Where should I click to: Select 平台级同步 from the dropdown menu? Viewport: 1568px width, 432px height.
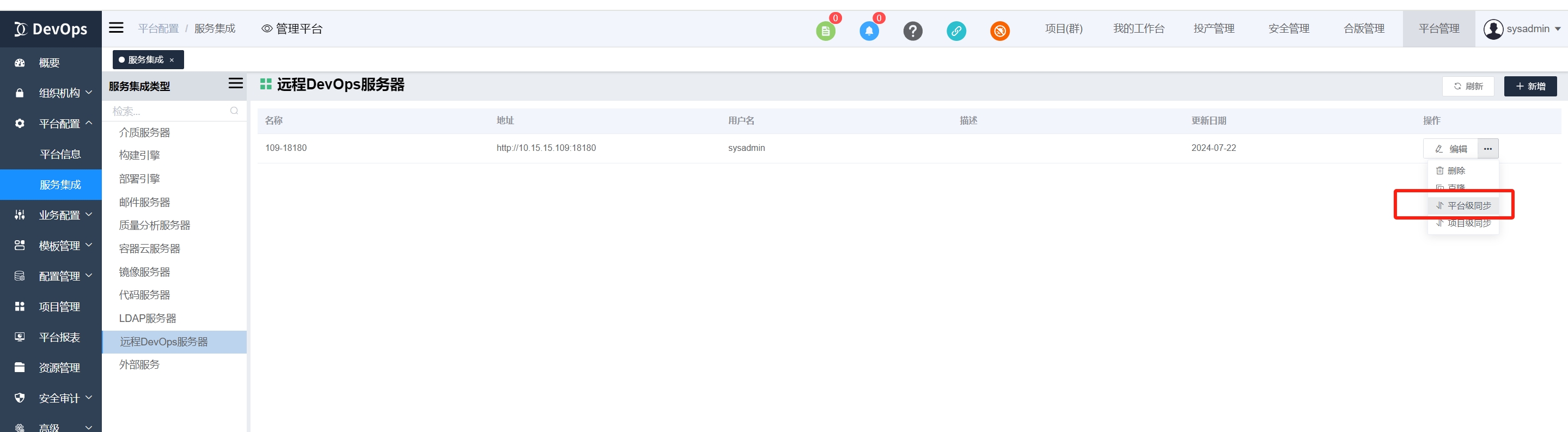(x=1463, y=206)
